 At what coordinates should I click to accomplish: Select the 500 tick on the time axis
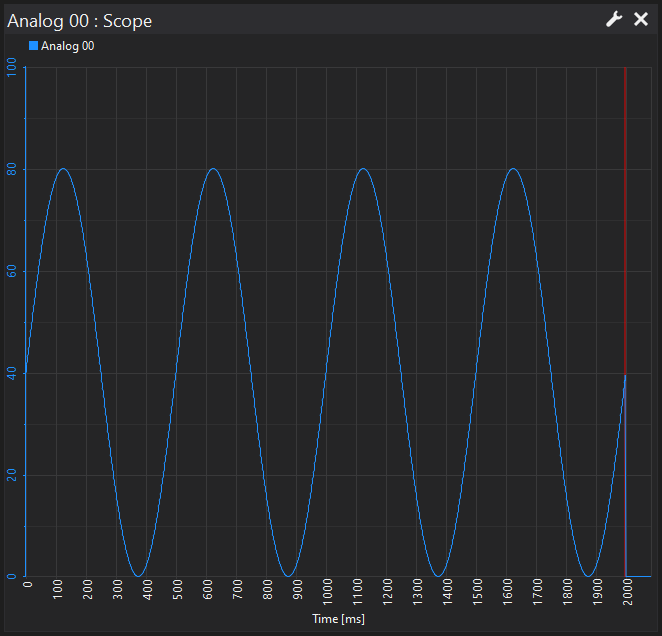tap(177, 590)
